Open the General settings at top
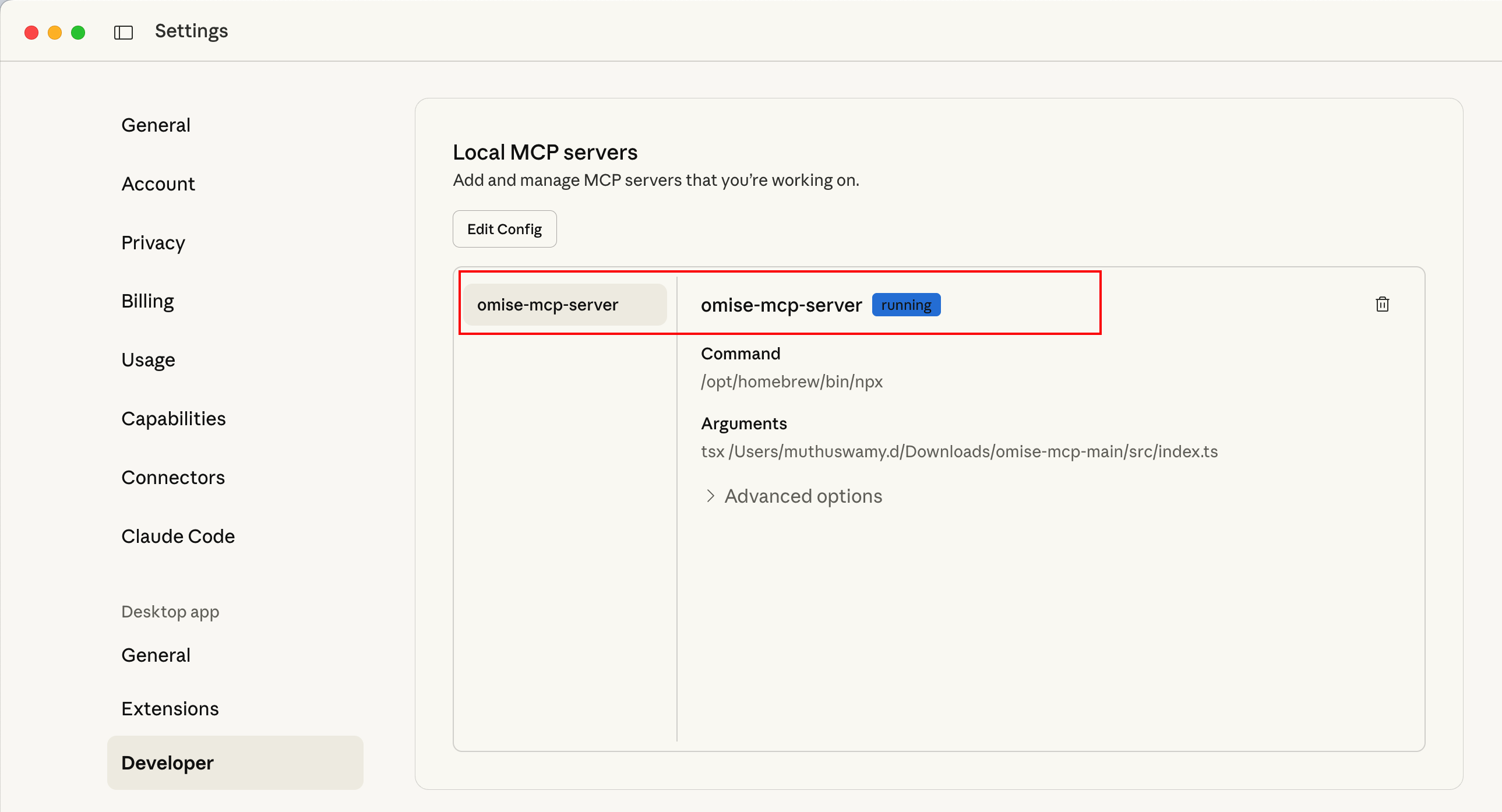This screenshot has width=1502, height=812. pos(156,125)
